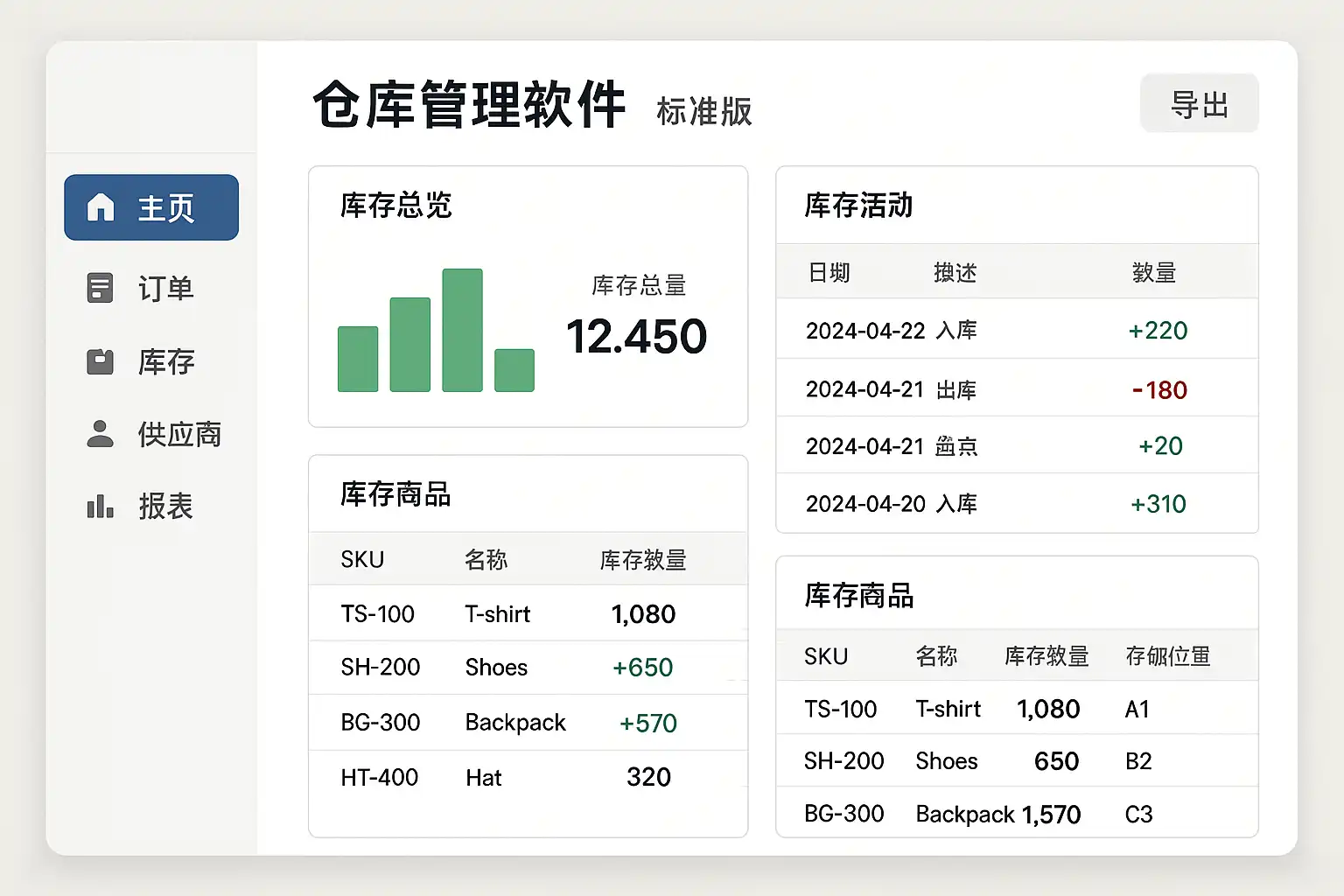Click storage location C3 cell
This screenshot has width=1344, height=896.
click(x=1138, y=815)
